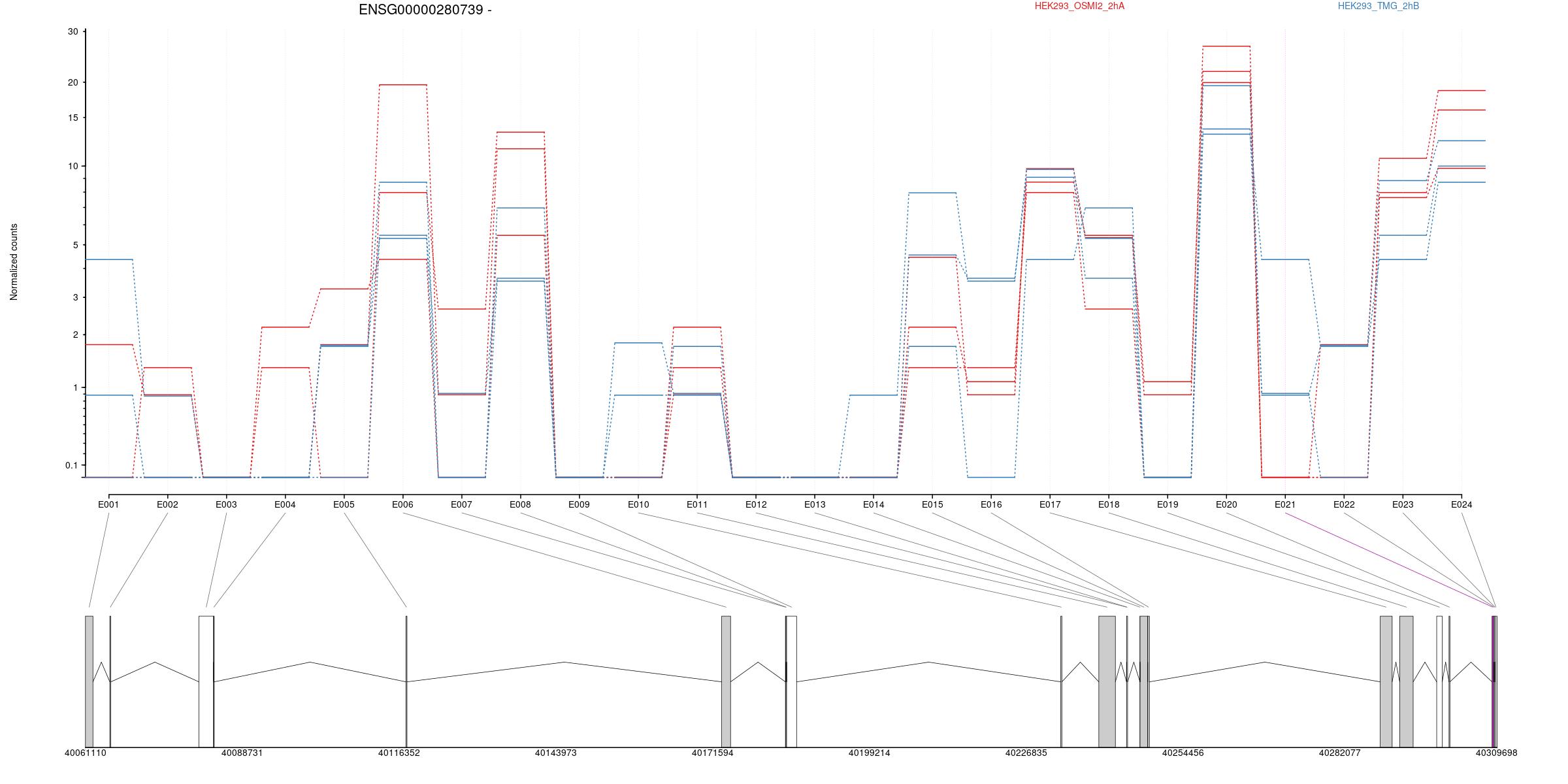This screenshot has width=1568, height=784.
Task: Select the HEK293_TMG_2hB legend label
Action: 1379,6
